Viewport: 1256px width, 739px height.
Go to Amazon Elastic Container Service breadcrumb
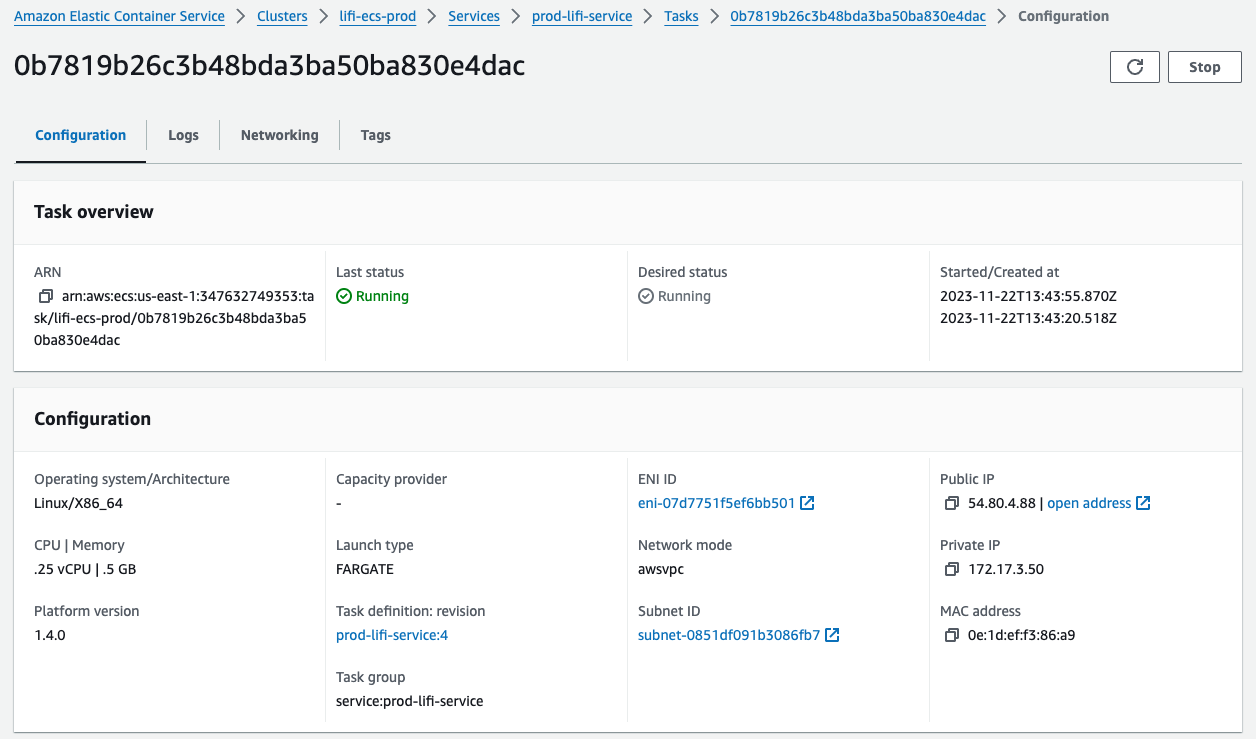[119, 16]
